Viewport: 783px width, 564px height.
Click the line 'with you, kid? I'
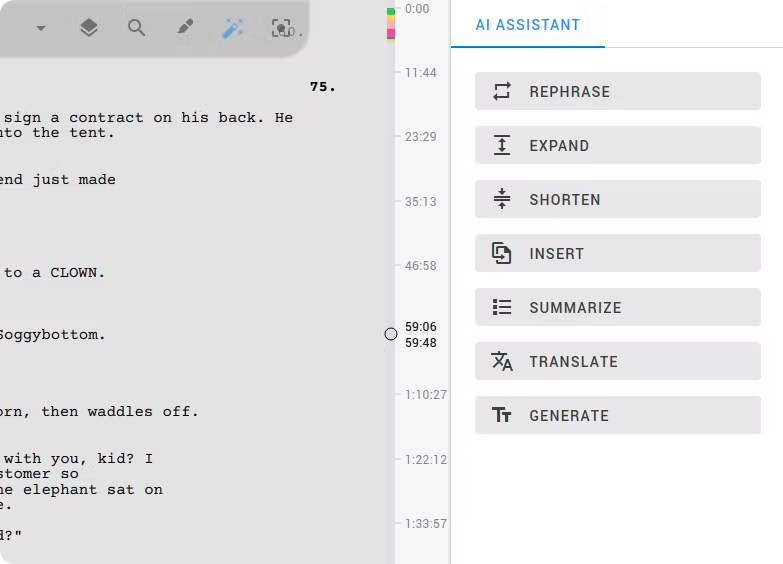[78, 459]
